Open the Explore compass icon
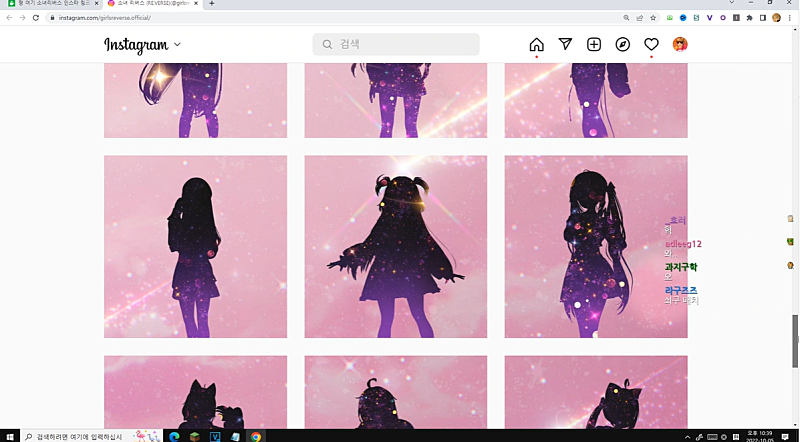This screenshot has width=800, height=442. coord(622,44)
